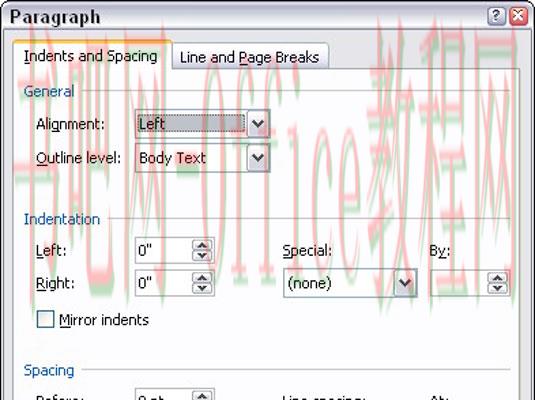Screen dimensions: 535x400
Task: Increase Right indentation with up arrow
Action: pos(202,278)
